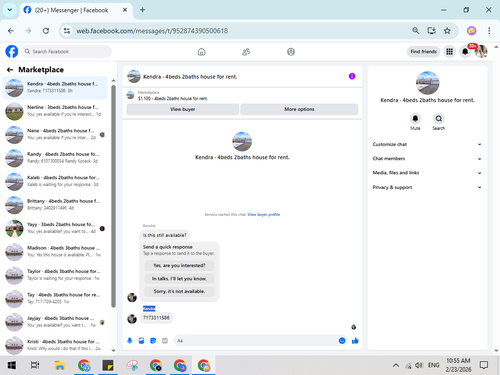Open Randy 4beds 2baths conversation

pos(55,158)
